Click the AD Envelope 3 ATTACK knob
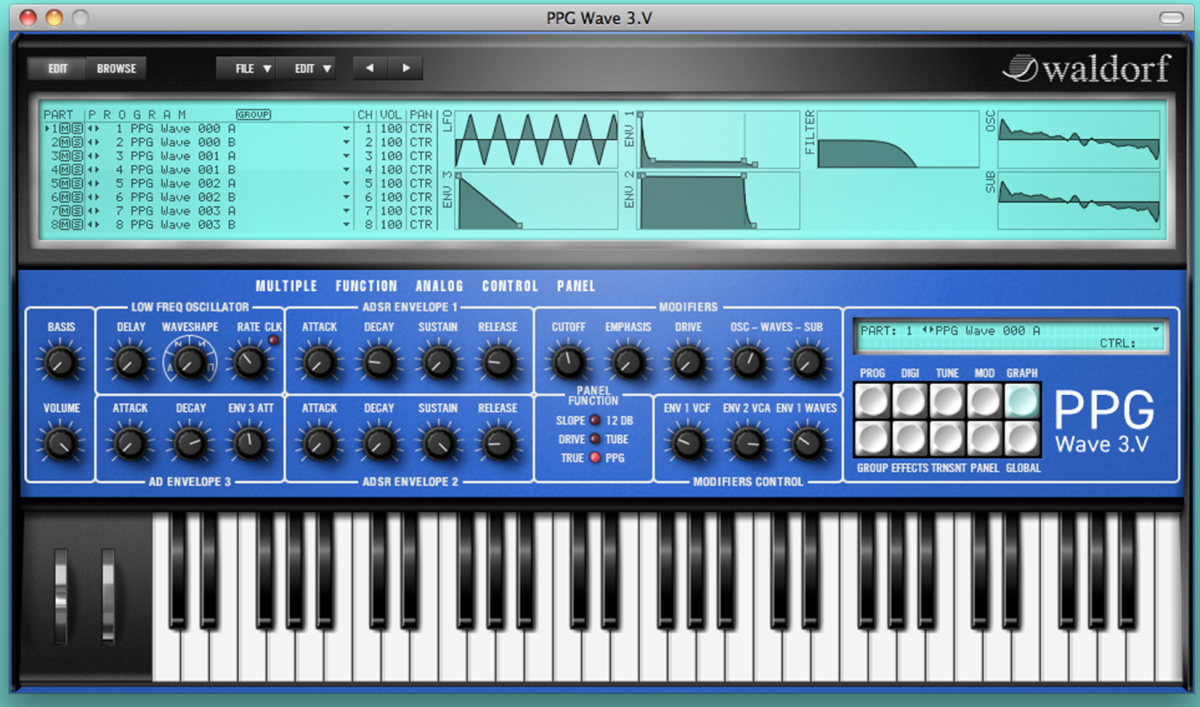This screenshot has height=707, width=1200. click(x=129, y=442)
